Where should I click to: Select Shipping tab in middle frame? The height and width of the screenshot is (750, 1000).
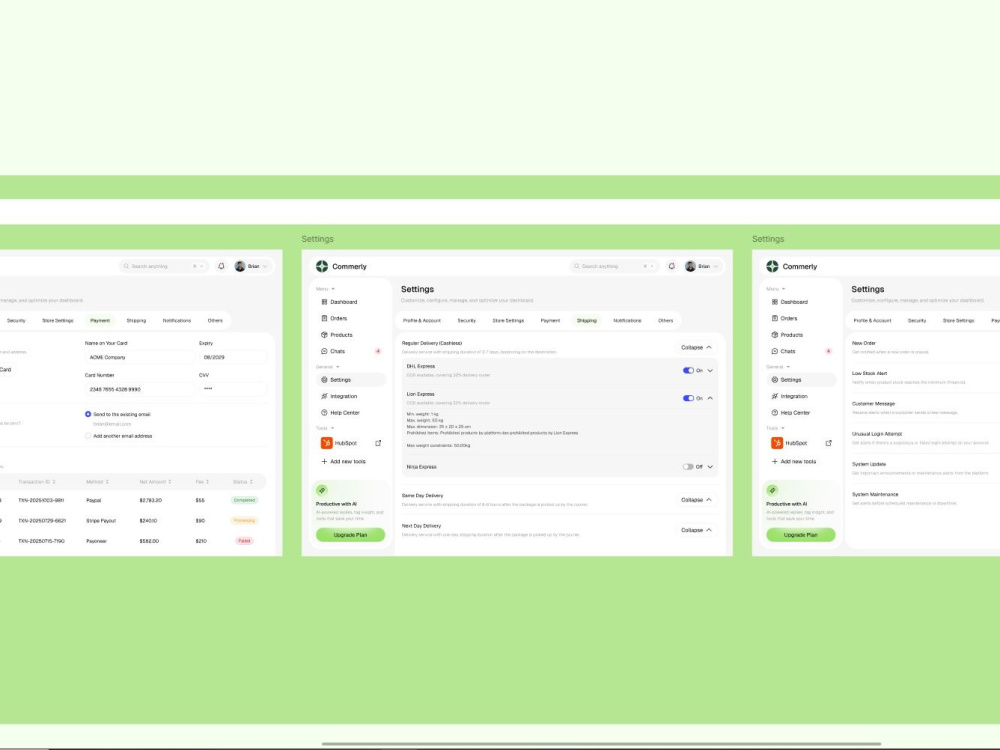point(587,320)
